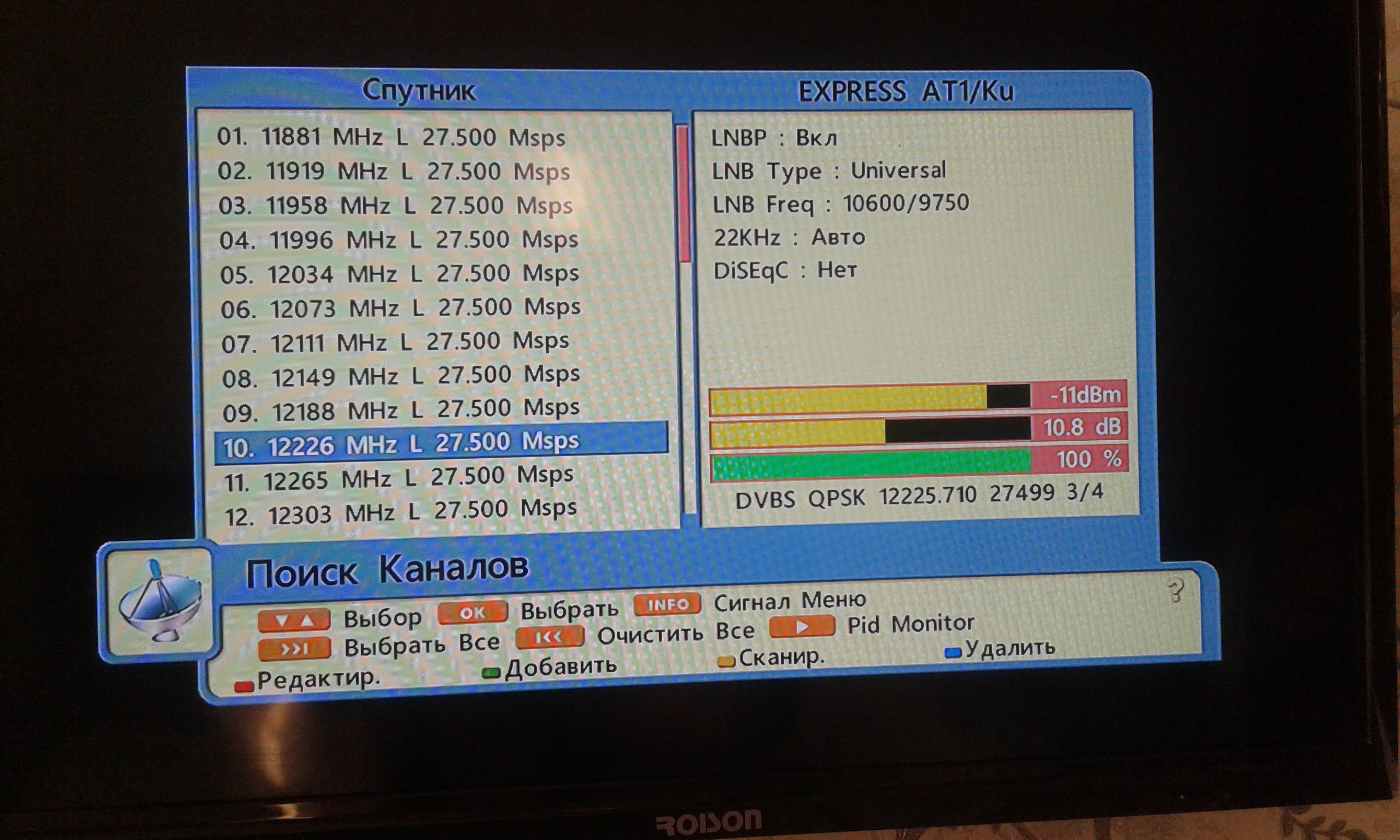The width and height of the screenshot is (1400, 840).
Task: Click the DiSEqC : Нет setting
Action: 785,271
